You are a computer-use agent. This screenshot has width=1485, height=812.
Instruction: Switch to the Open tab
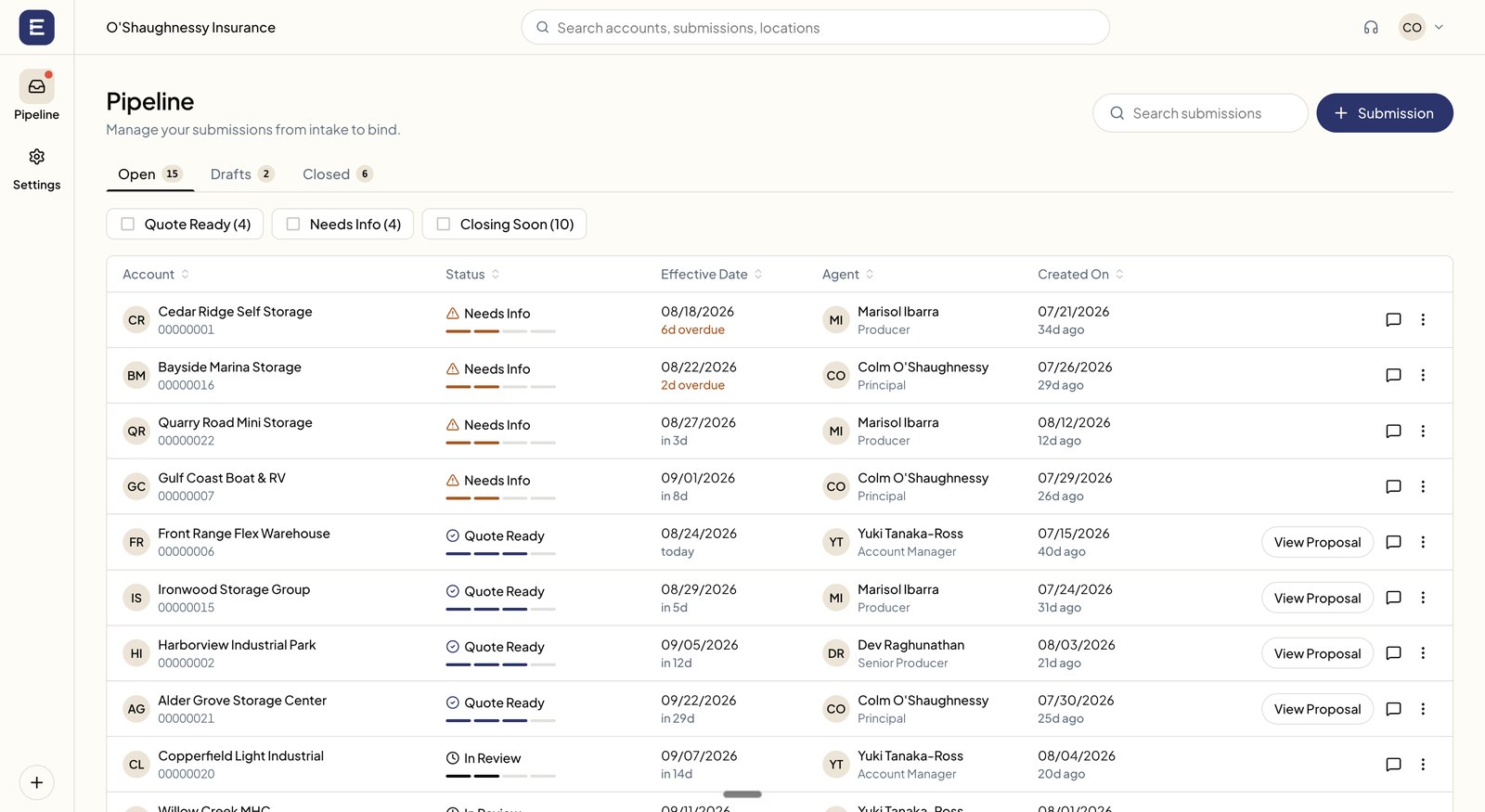tap(150, 174)
